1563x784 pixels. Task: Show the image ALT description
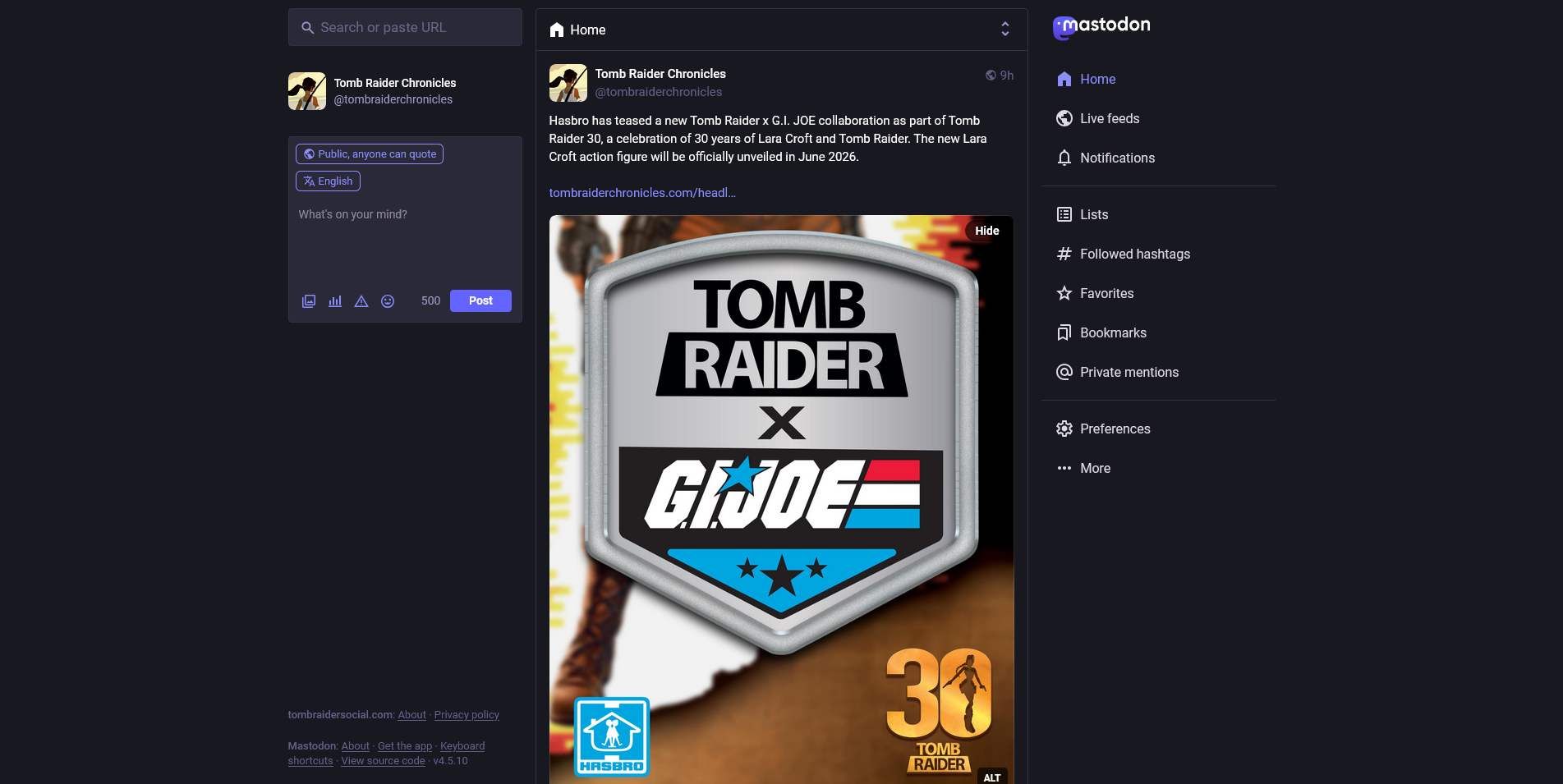click(x=992, y=777)
